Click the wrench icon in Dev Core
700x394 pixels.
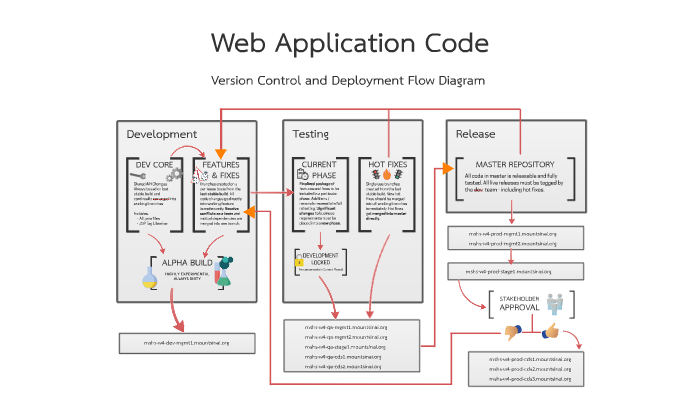[138, 176]
